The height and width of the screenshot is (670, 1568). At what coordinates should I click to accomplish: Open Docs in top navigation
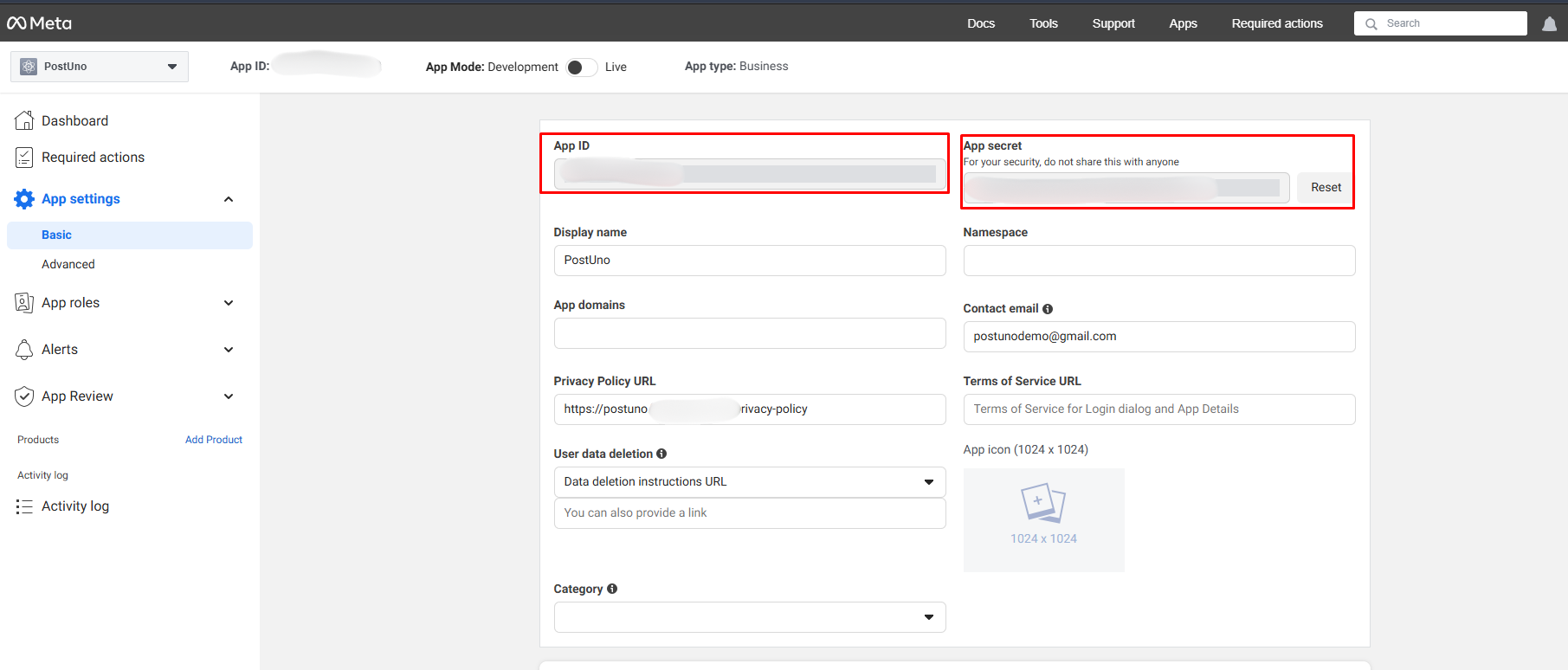tap(981, 23)
